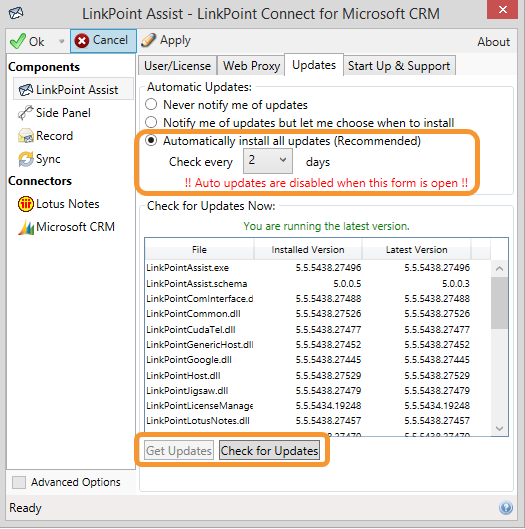Image resolution: width=525 pixels, height=529 pixels.
Task: Open the Start Up & Support tab
Action: (399, 65)
